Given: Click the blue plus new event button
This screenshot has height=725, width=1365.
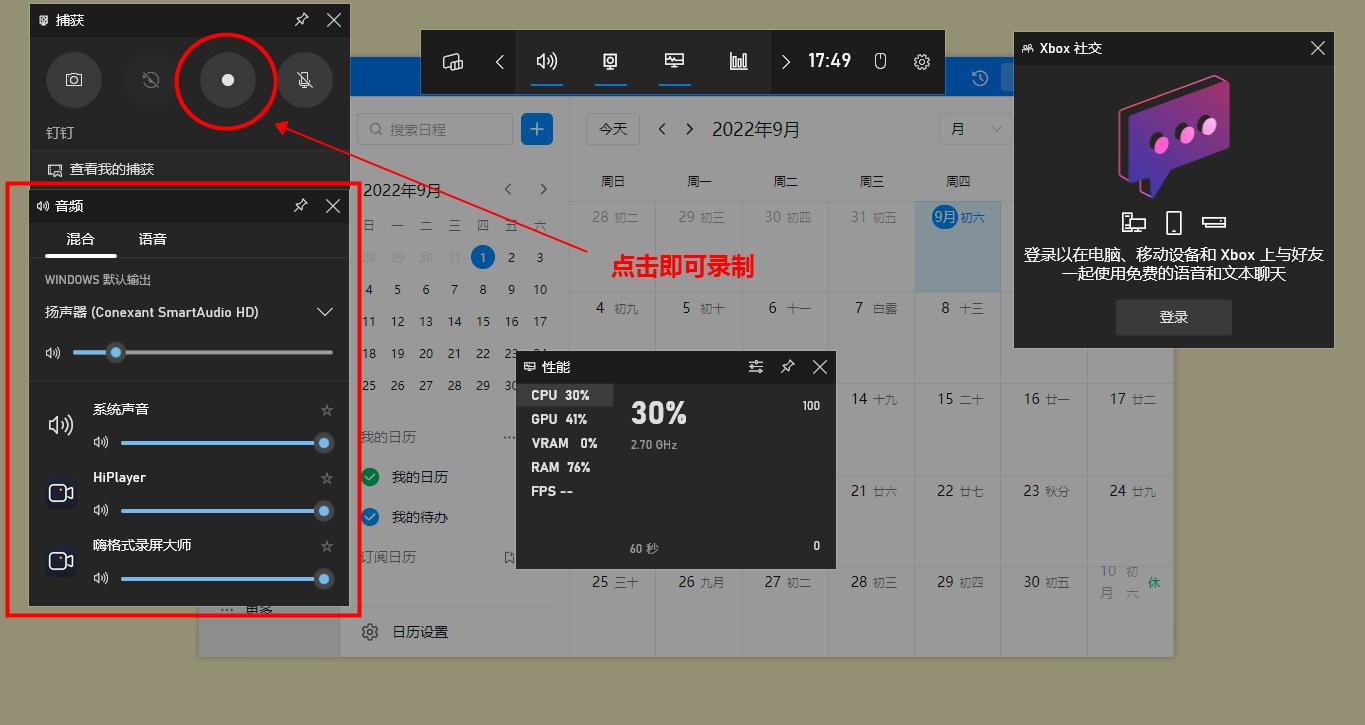Looking at the screenshot, I should 537,129.
